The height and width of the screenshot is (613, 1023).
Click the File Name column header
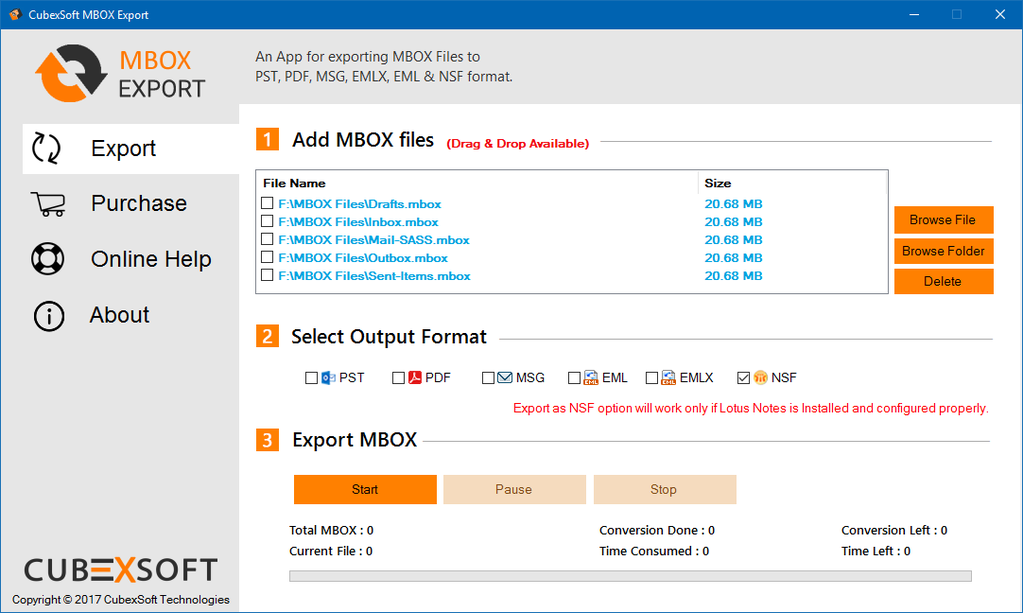(294, 183)
